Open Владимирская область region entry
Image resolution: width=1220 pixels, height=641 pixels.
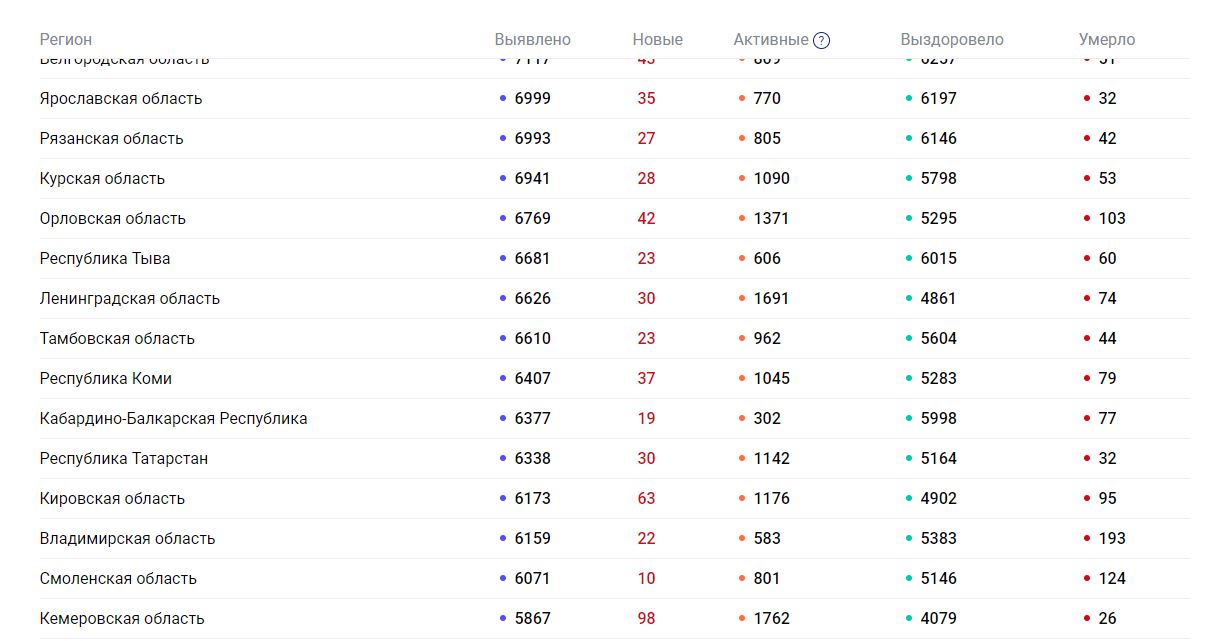(x=127, y=539)
